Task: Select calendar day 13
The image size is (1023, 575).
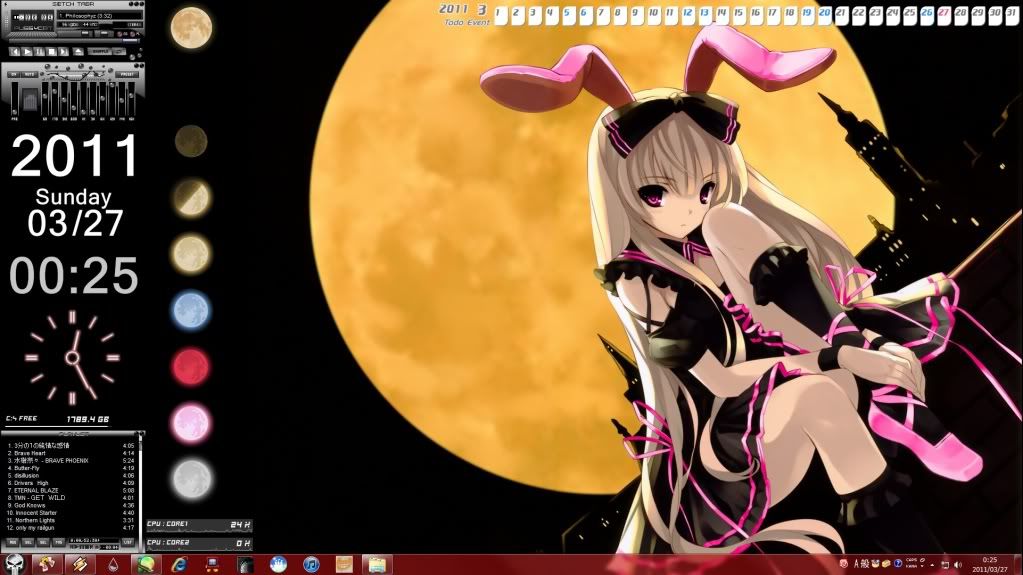Action: (x=705, y=15)
